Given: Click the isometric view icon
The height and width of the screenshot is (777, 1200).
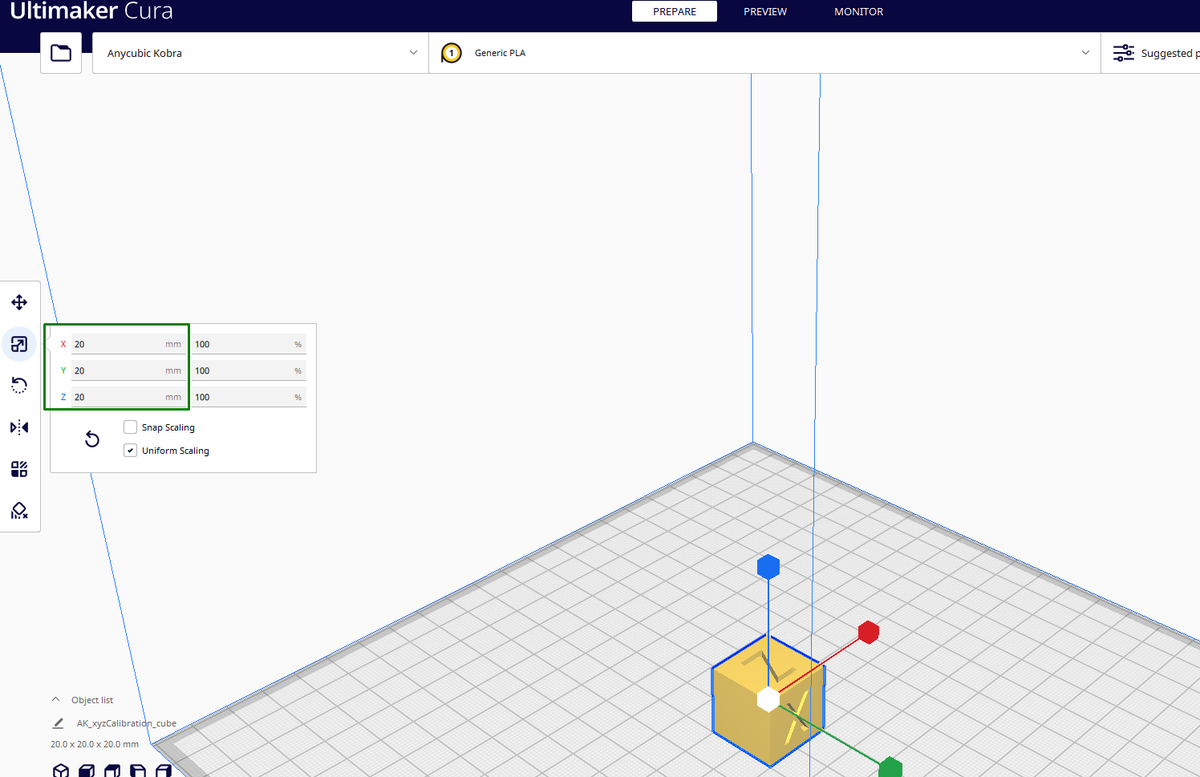Looking at the screenshot, I should 60,770.
